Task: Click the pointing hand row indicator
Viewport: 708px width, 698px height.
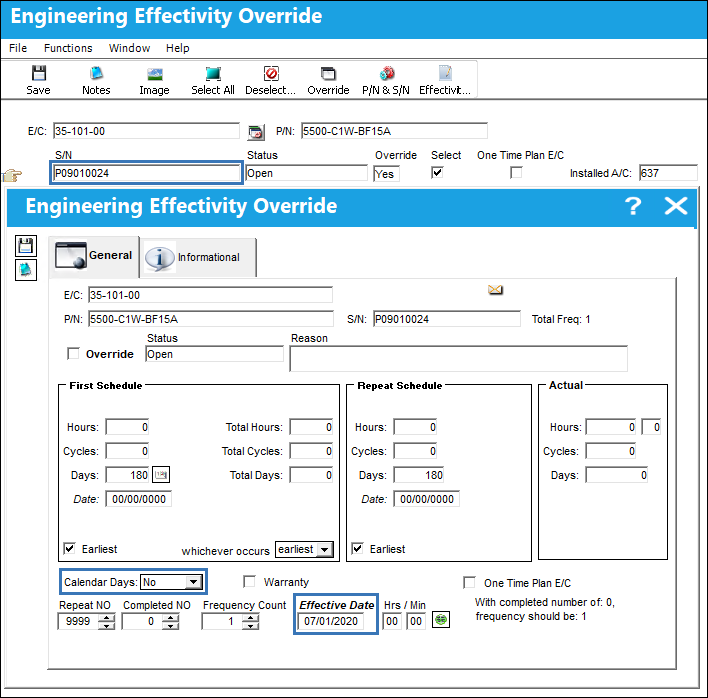Action: tap(12, 174)
